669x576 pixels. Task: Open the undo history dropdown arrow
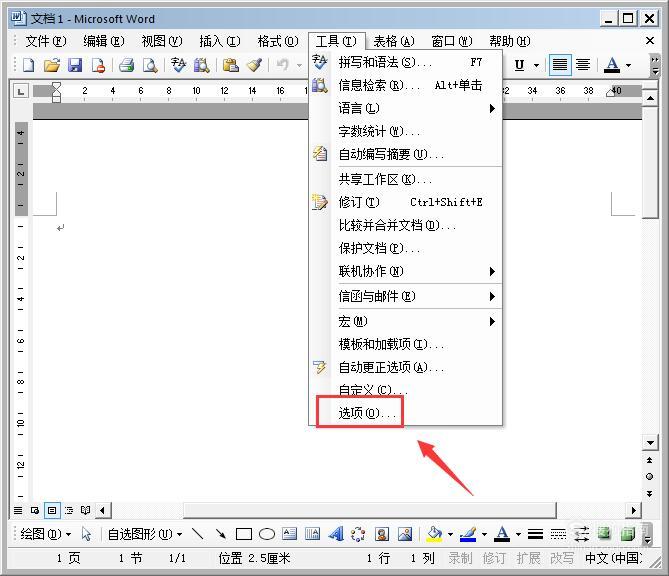299,66
